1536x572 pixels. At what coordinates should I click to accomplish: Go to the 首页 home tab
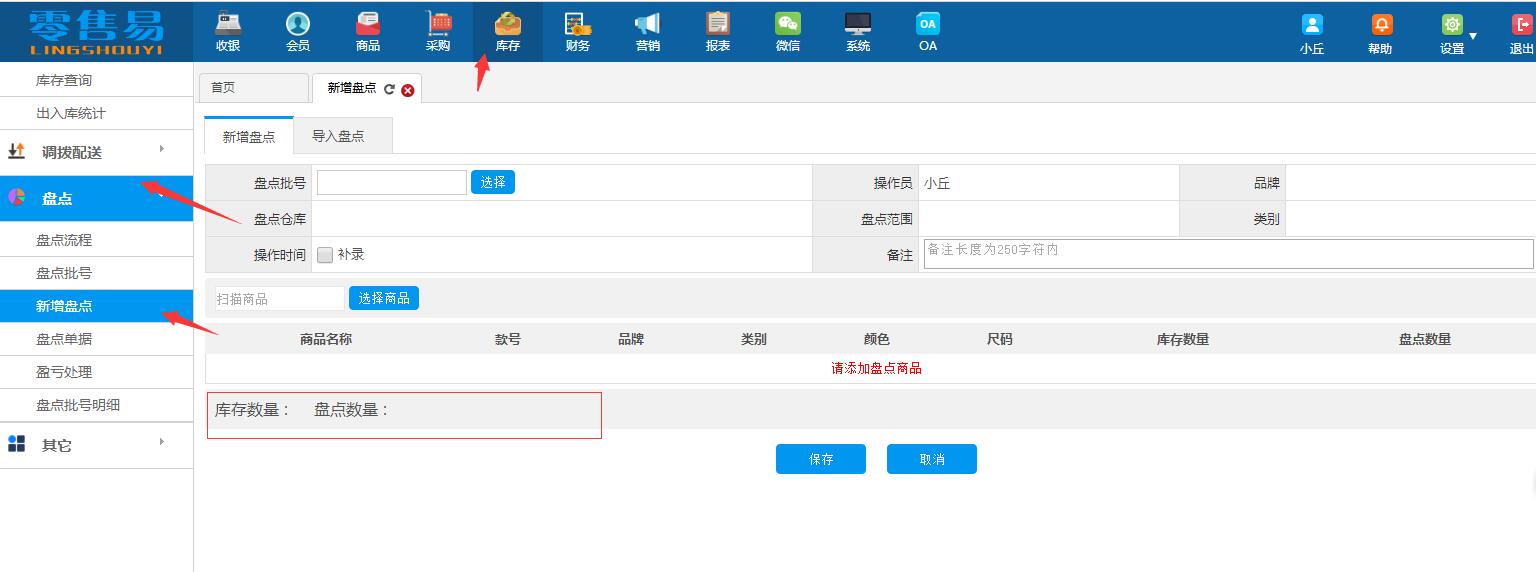point(253,88)
